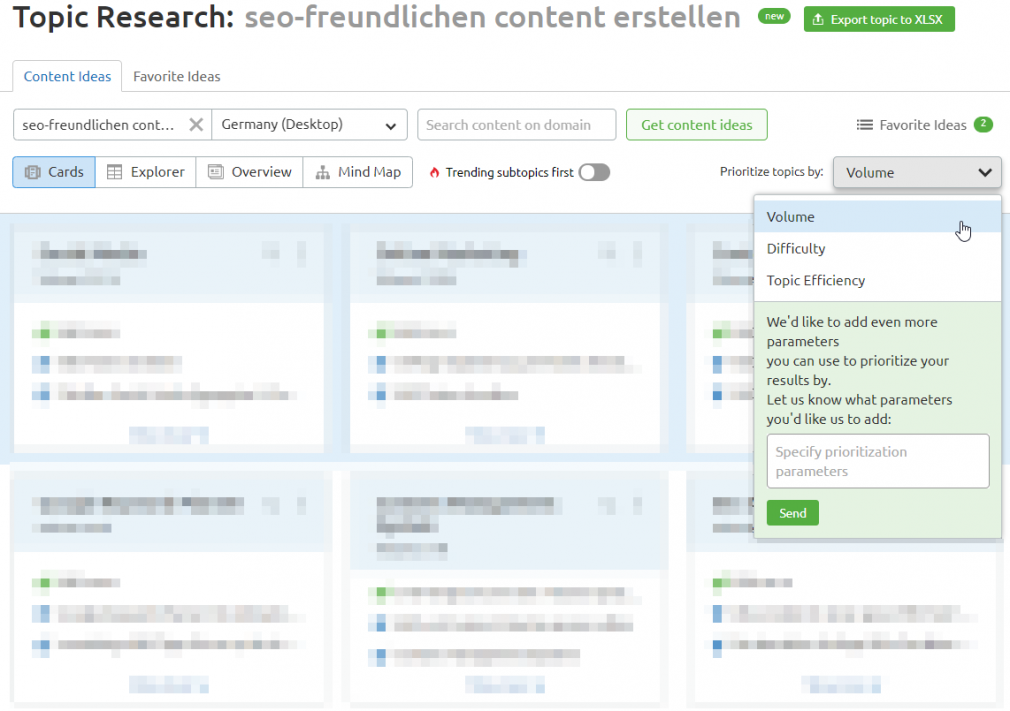The image size is (1010, 711).
Task: Click the green Send button
Action: 792,513
